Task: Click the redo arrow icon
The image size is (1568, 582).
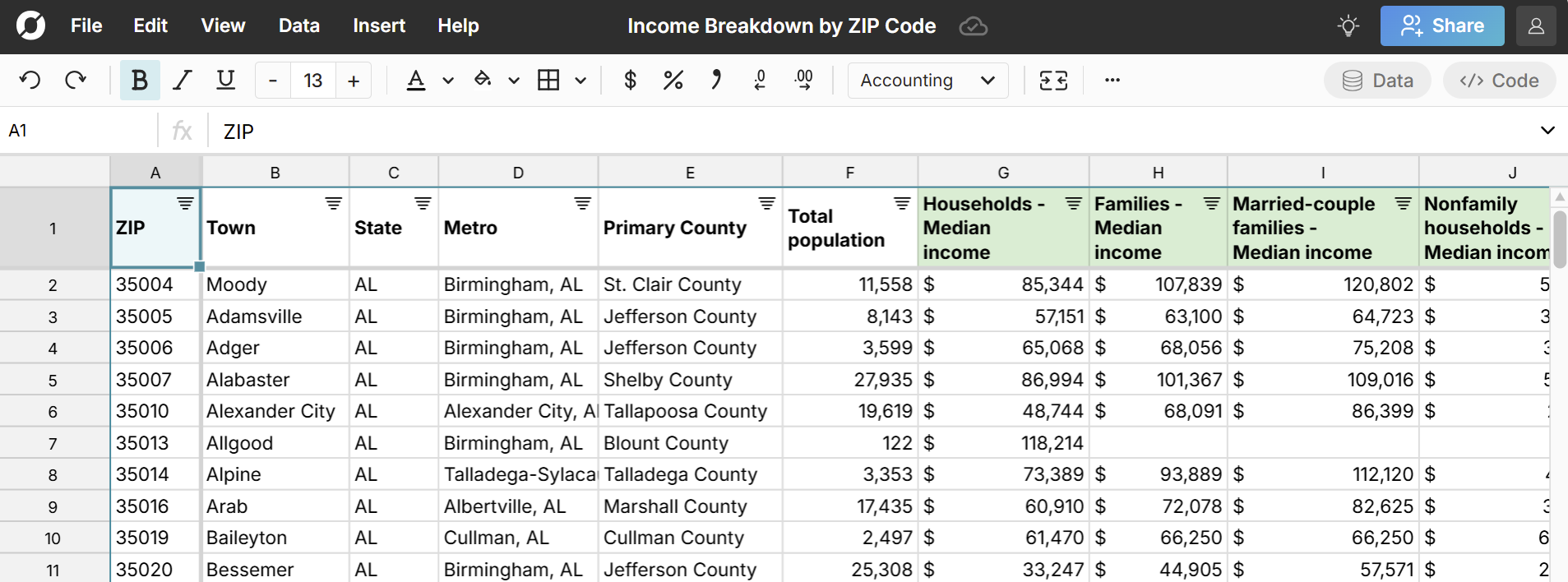Action: click(76, 81)
